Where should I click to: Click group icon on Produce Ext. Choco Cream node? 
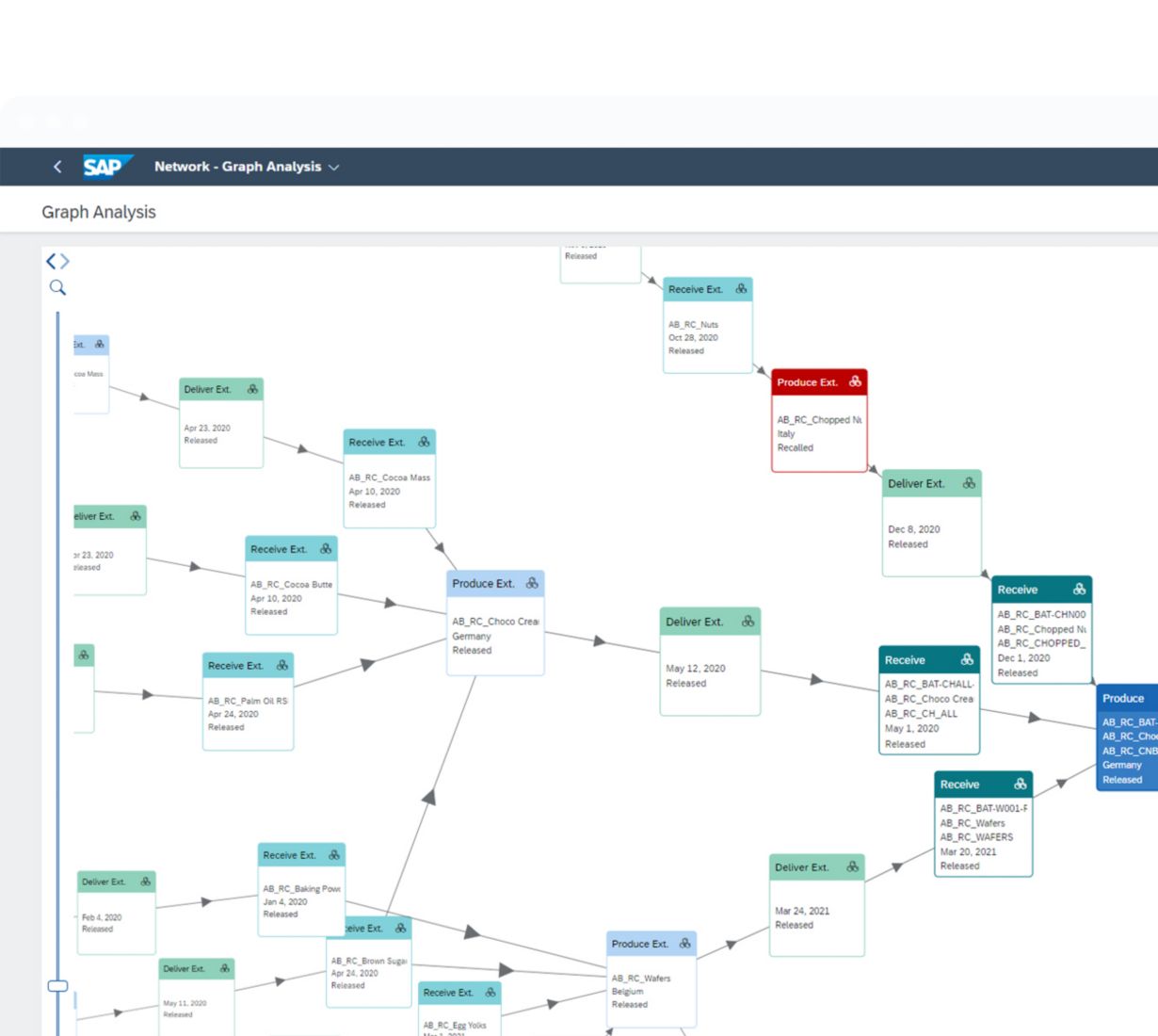[532, 583]
